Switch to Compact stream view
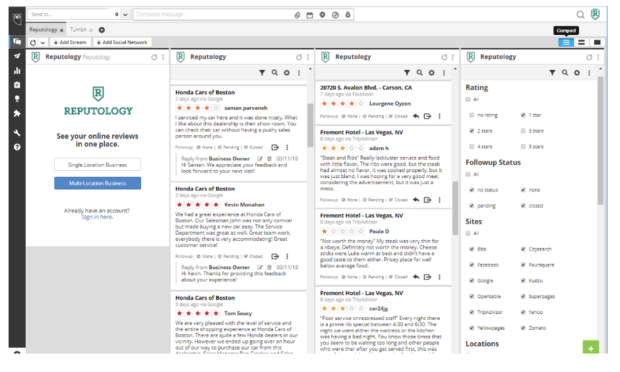Viewport: 620px width, 372px height. tap(566, 42)
